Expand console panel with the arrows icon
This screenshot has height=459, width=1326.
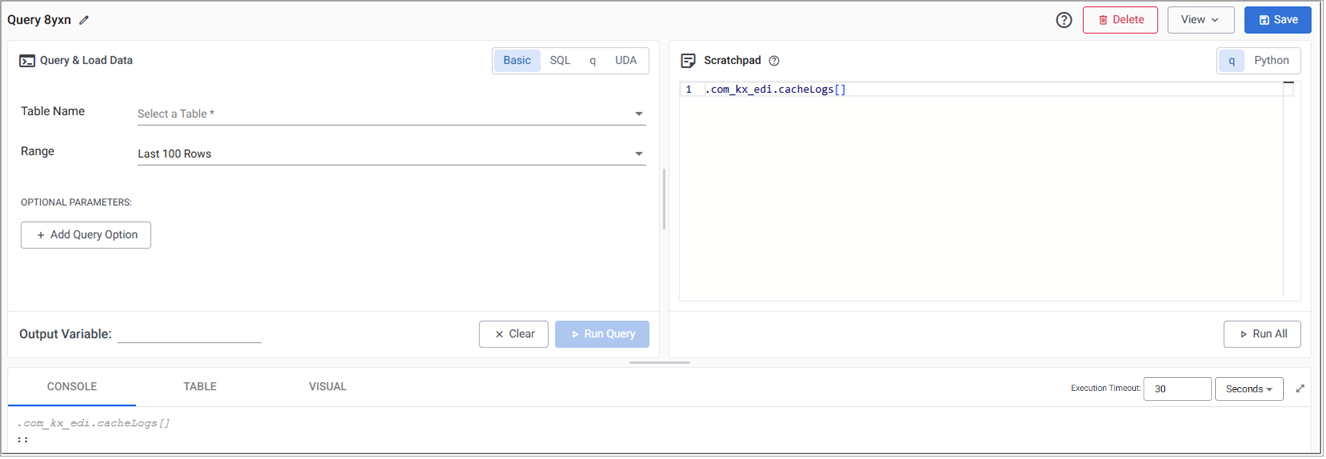[1300, 389]
